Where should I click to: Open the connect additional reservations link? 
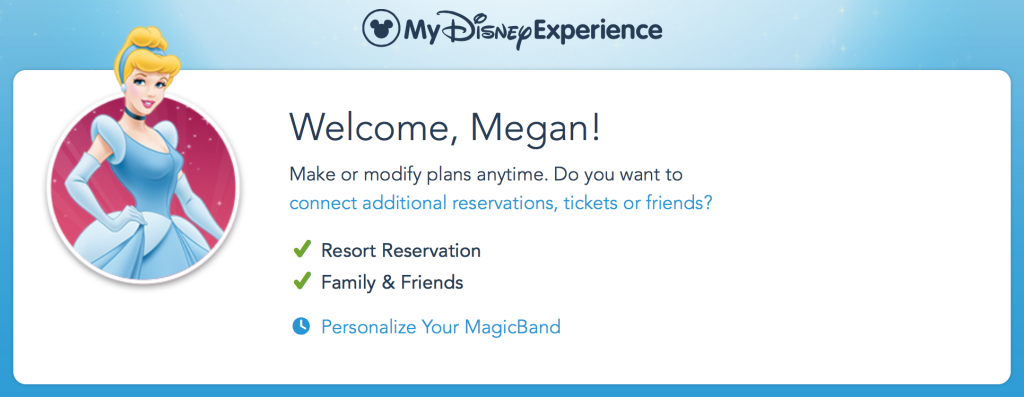point(500,203)
